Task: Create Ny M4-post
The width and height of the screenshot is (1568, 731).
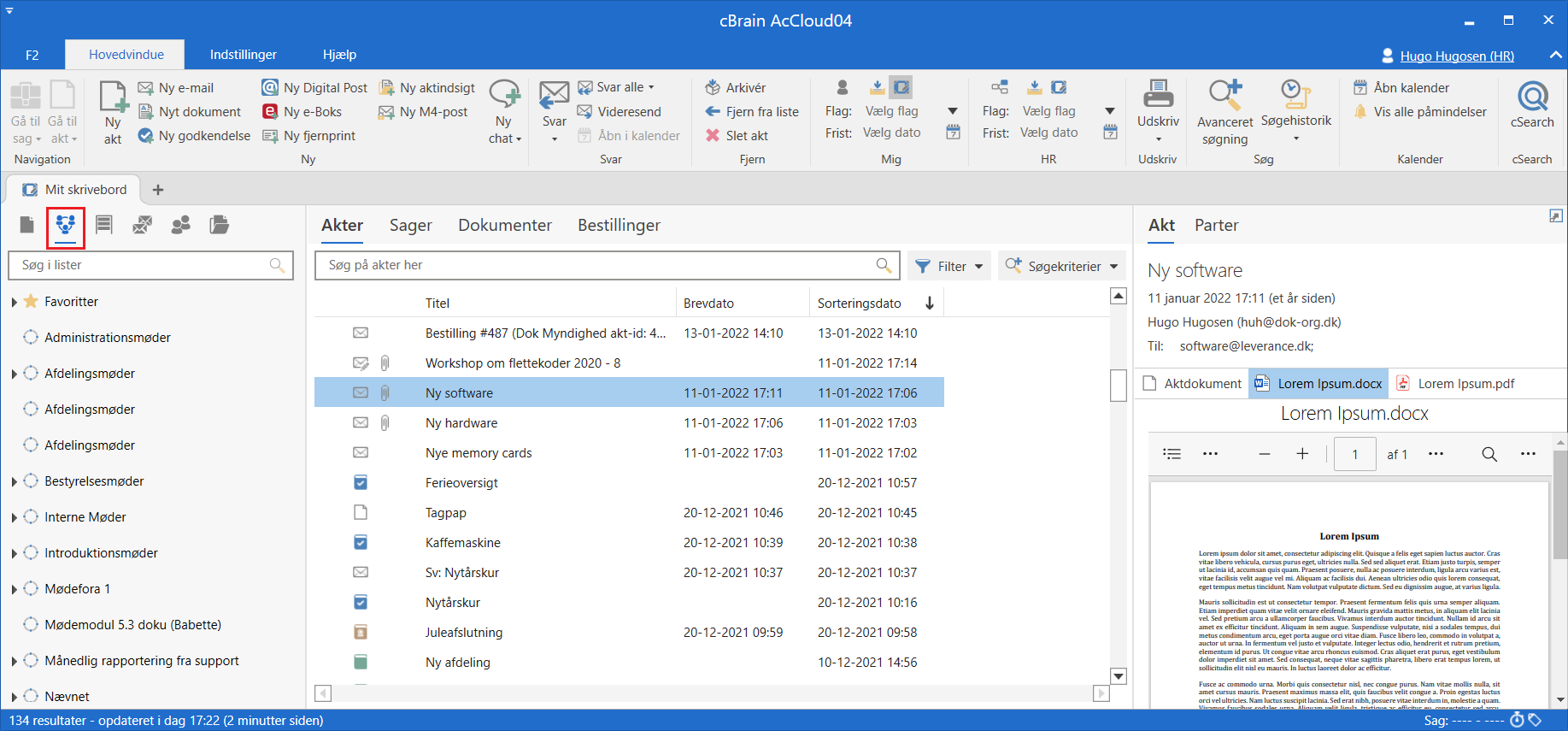Action: (423, 111)
